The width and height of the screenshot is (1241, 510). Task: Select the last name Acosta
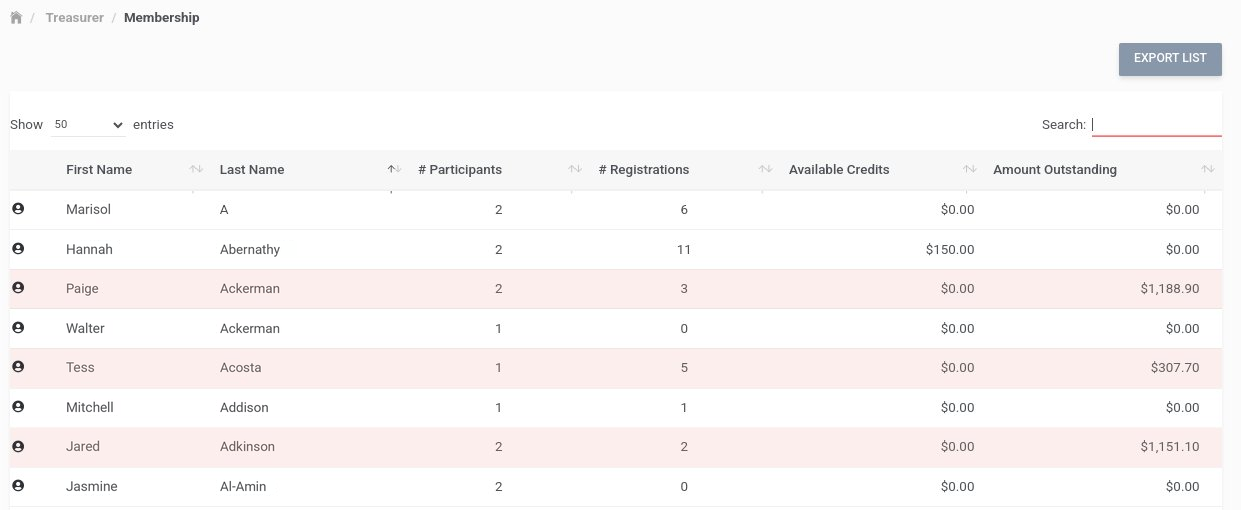pos(241,368)
